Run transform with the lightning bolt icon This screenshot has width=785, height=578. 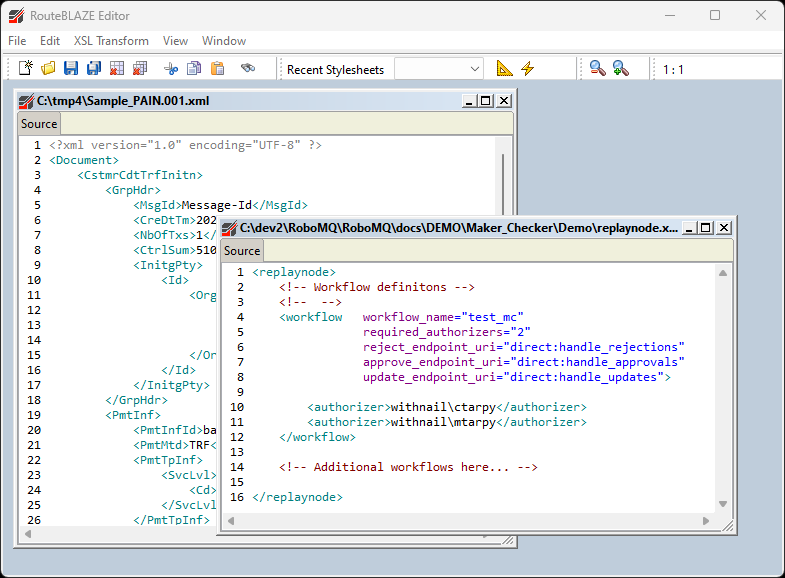tap(527, 68)
